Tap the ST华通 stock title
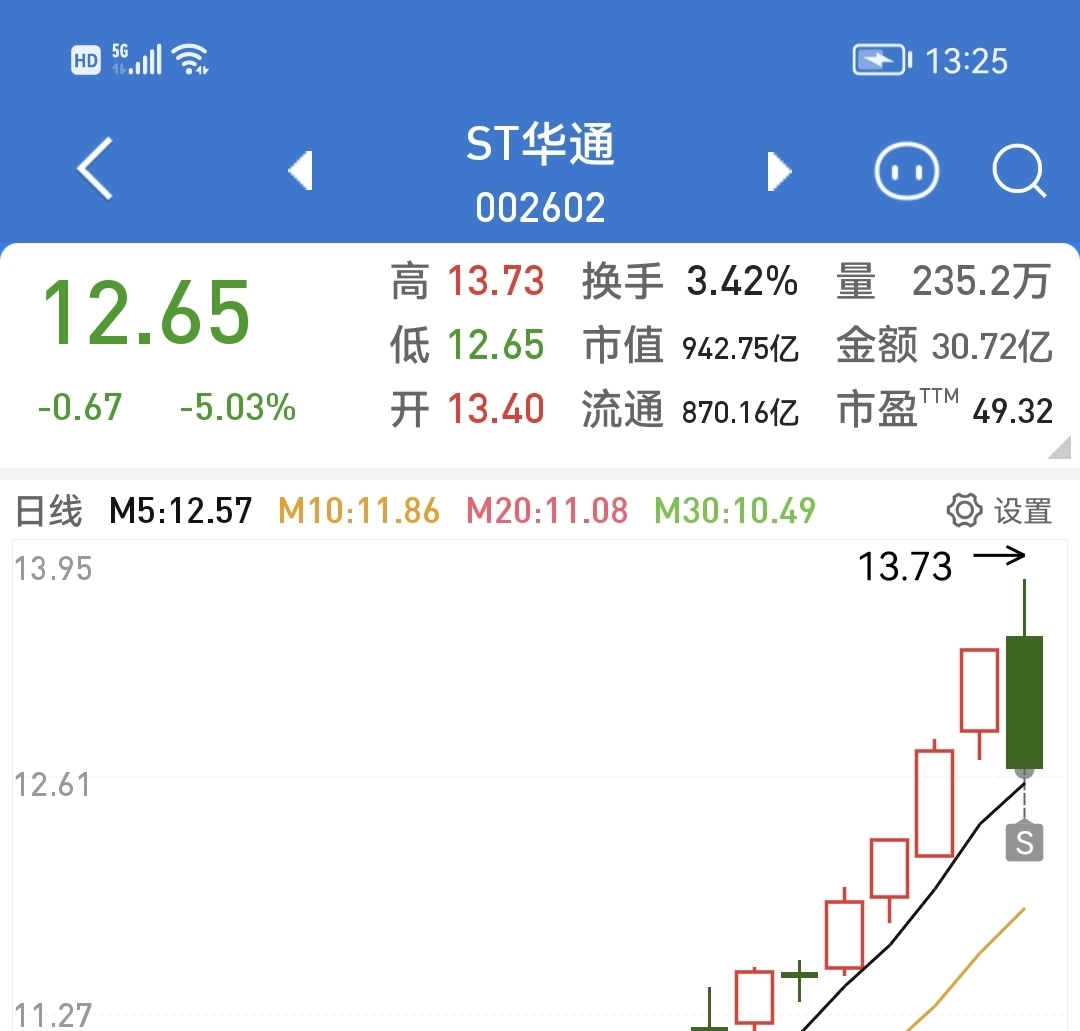This screenshot has width=1080, height=1031. [x=539, y=143]
